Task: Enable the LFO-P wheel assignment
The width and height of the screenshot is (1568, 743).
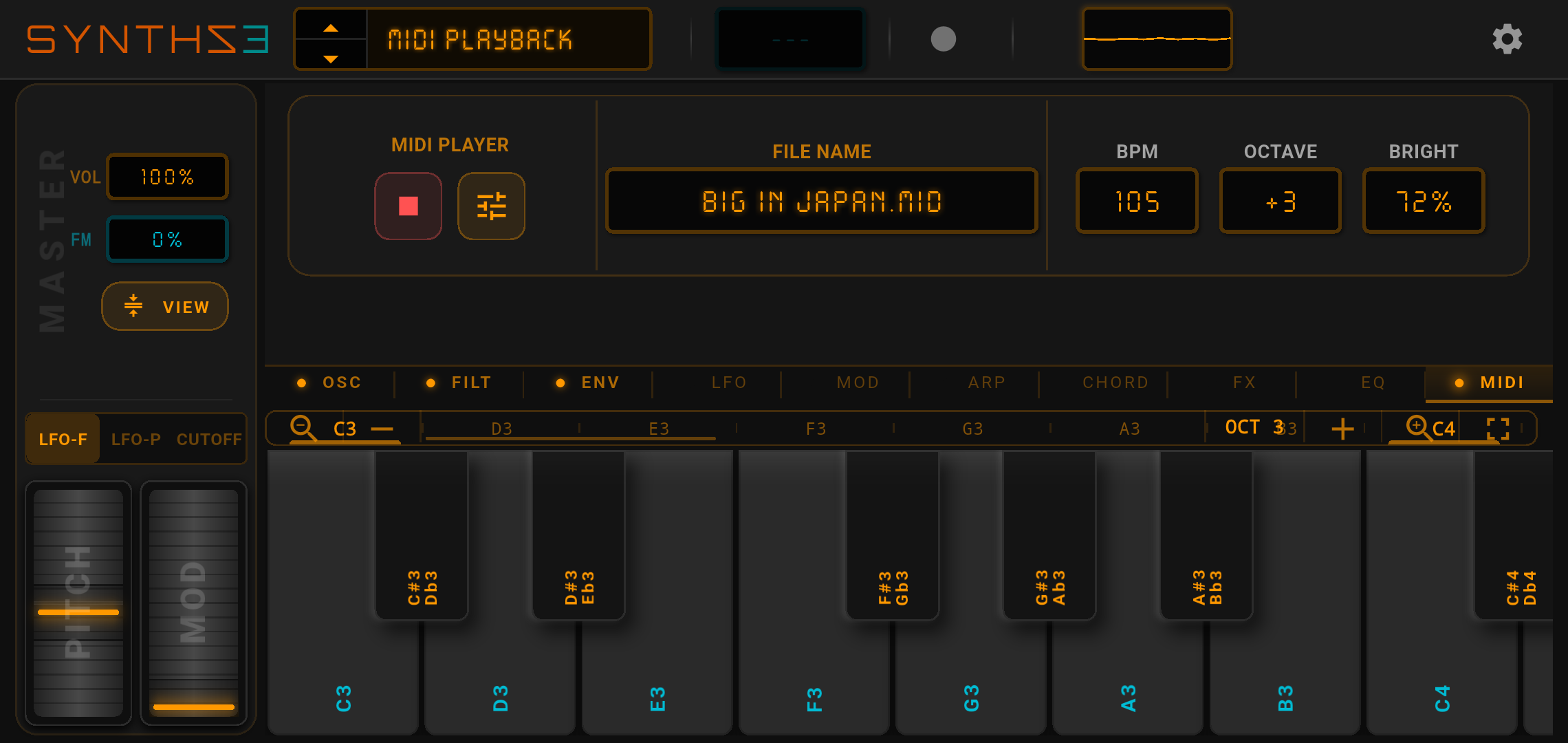Action: (x=135, y=439)
